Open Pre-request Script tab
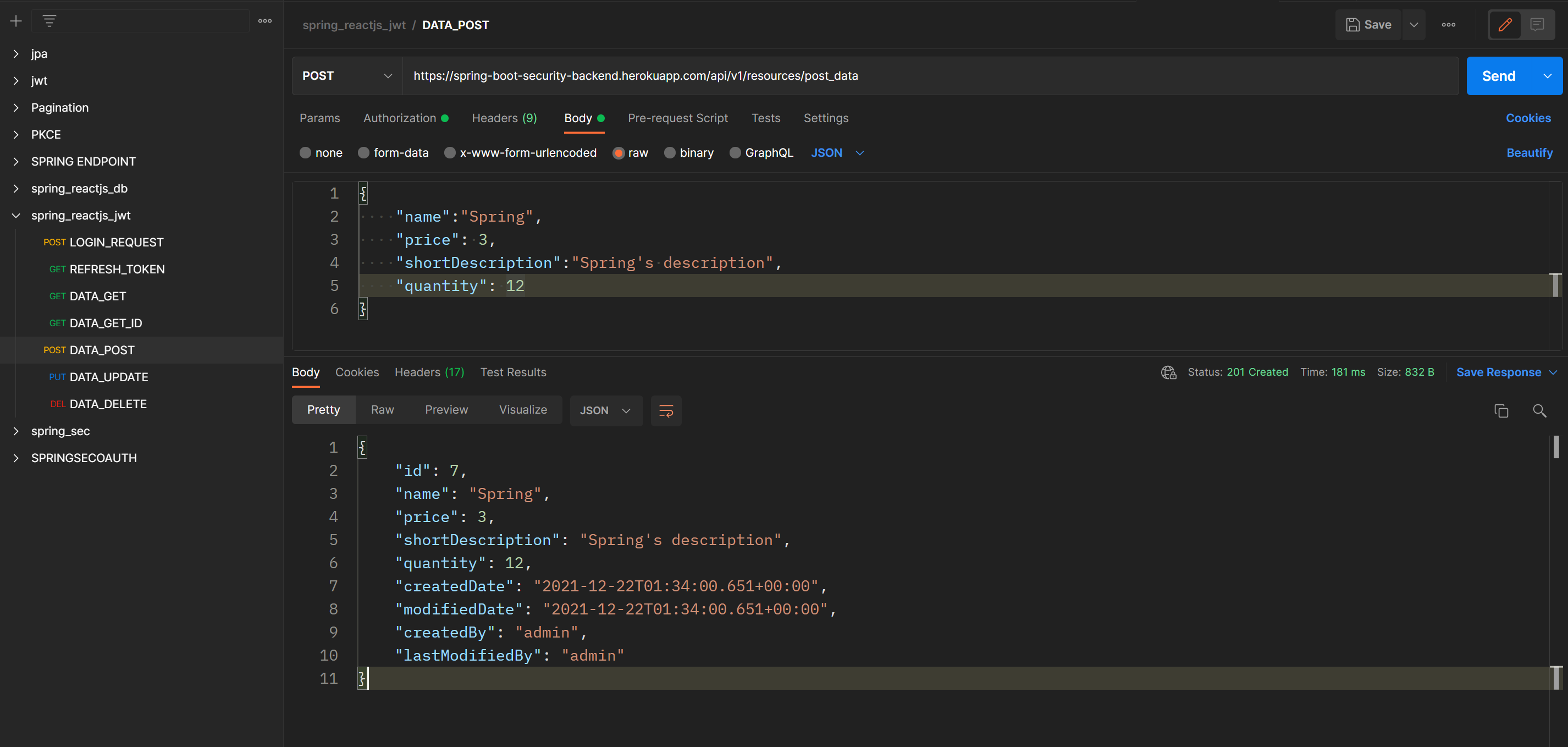 pos(677,118)
